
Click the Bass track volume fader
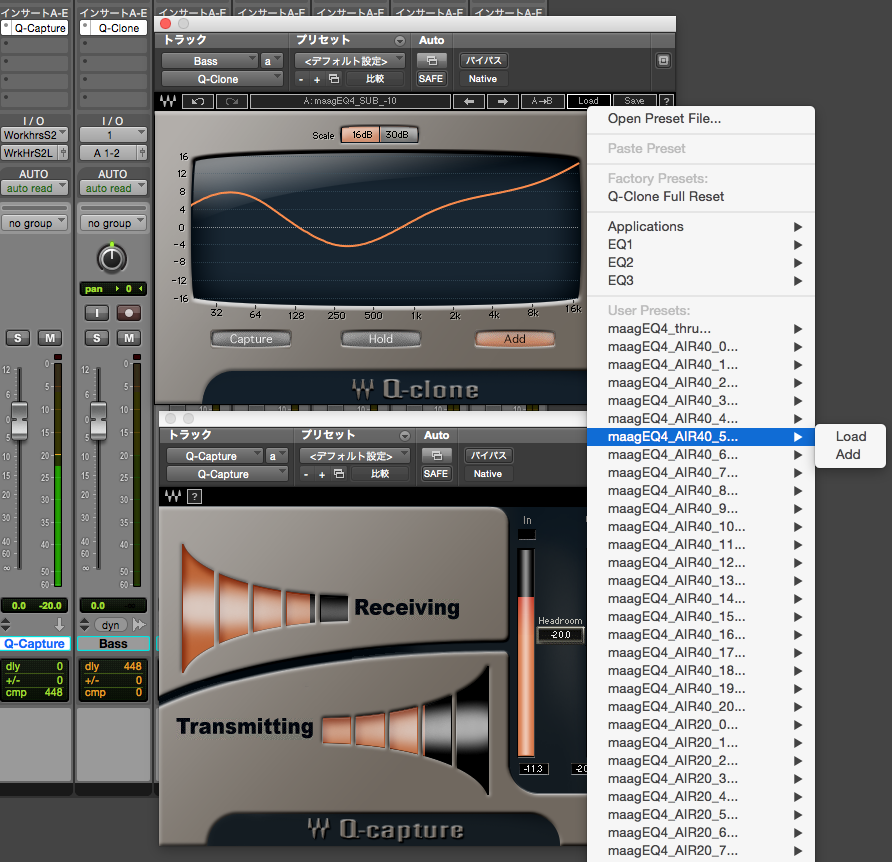point(98,421)
